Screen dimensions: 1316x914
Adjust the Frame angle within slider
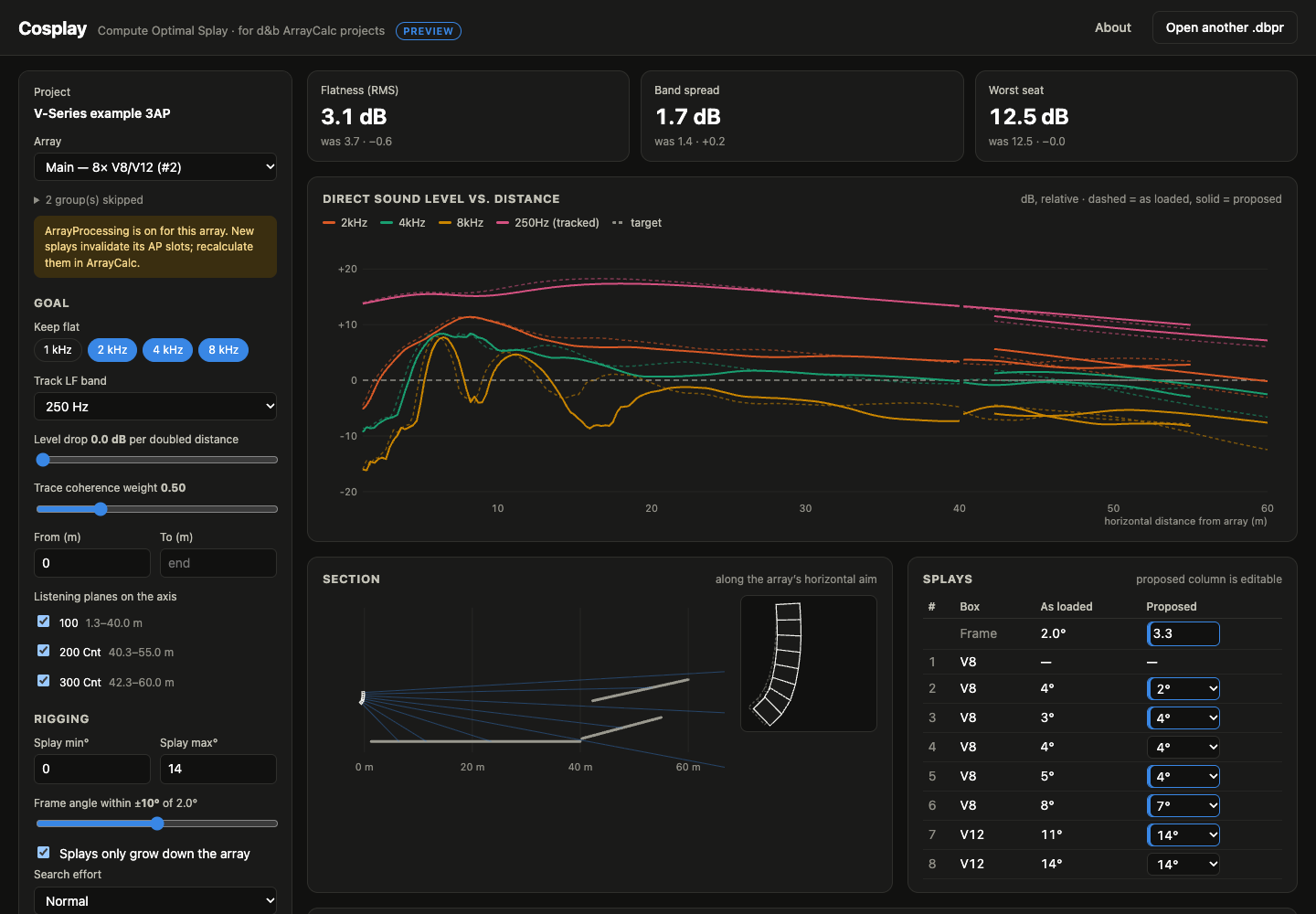pyautogui.click(x=155, y=824)
